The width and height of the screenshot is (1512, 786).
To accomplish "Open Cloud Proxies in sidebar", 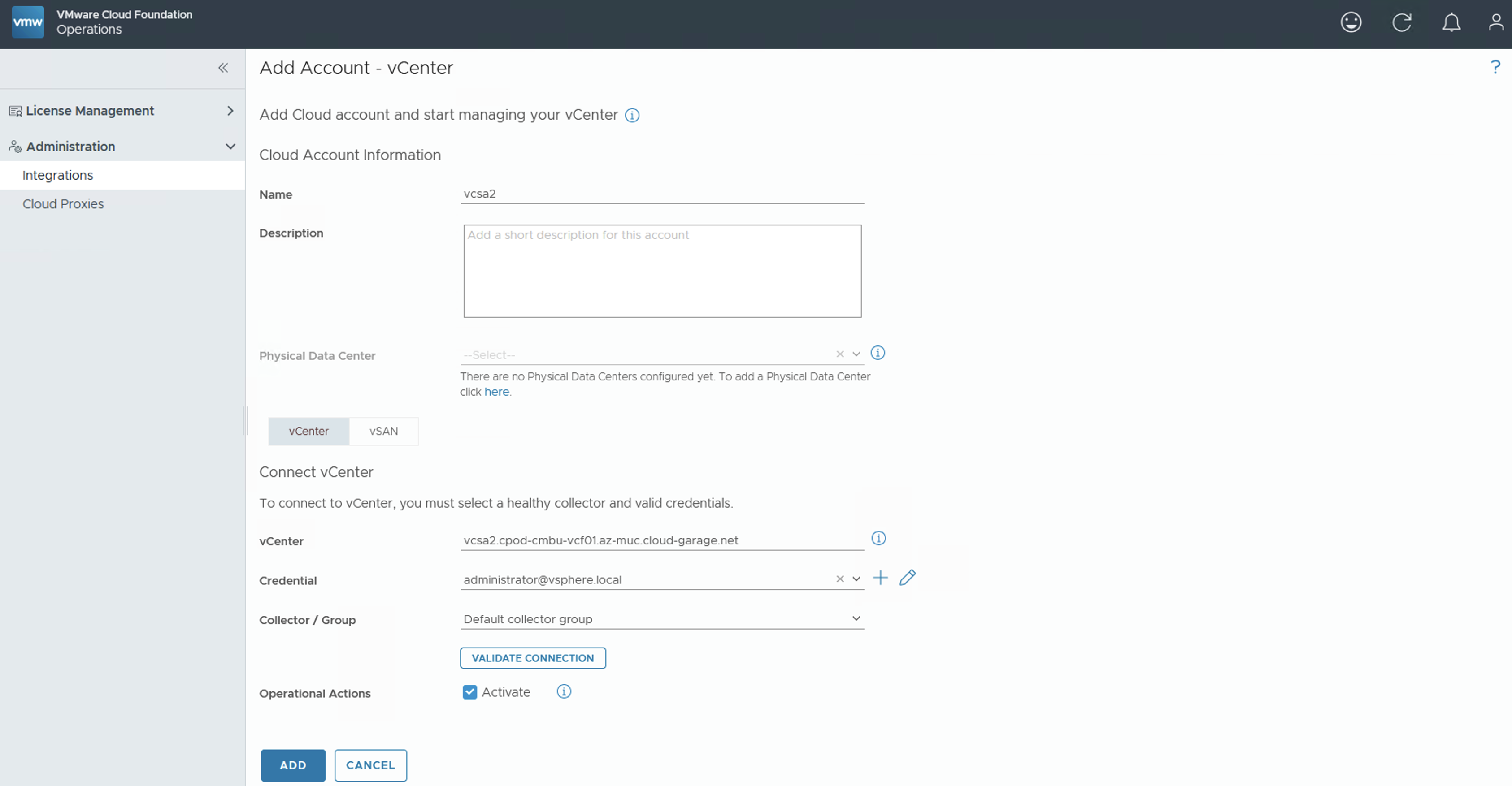I will pyautogui.click(x=63, y=203).
